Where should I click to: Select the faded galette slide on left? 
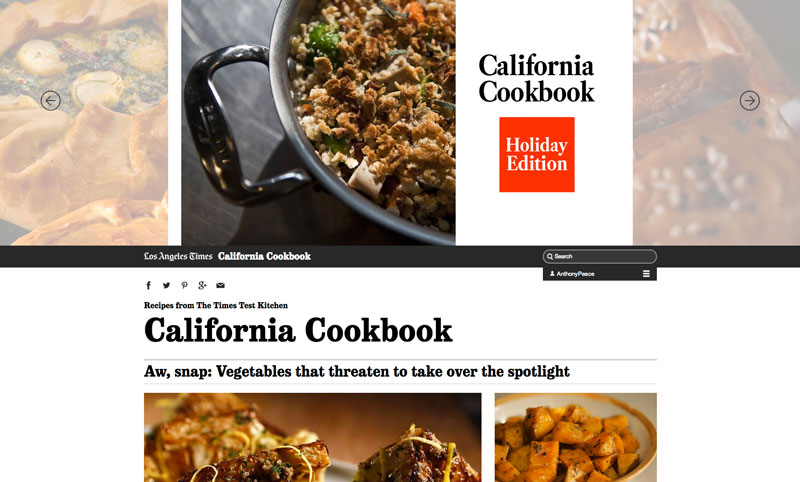[84, 122]
